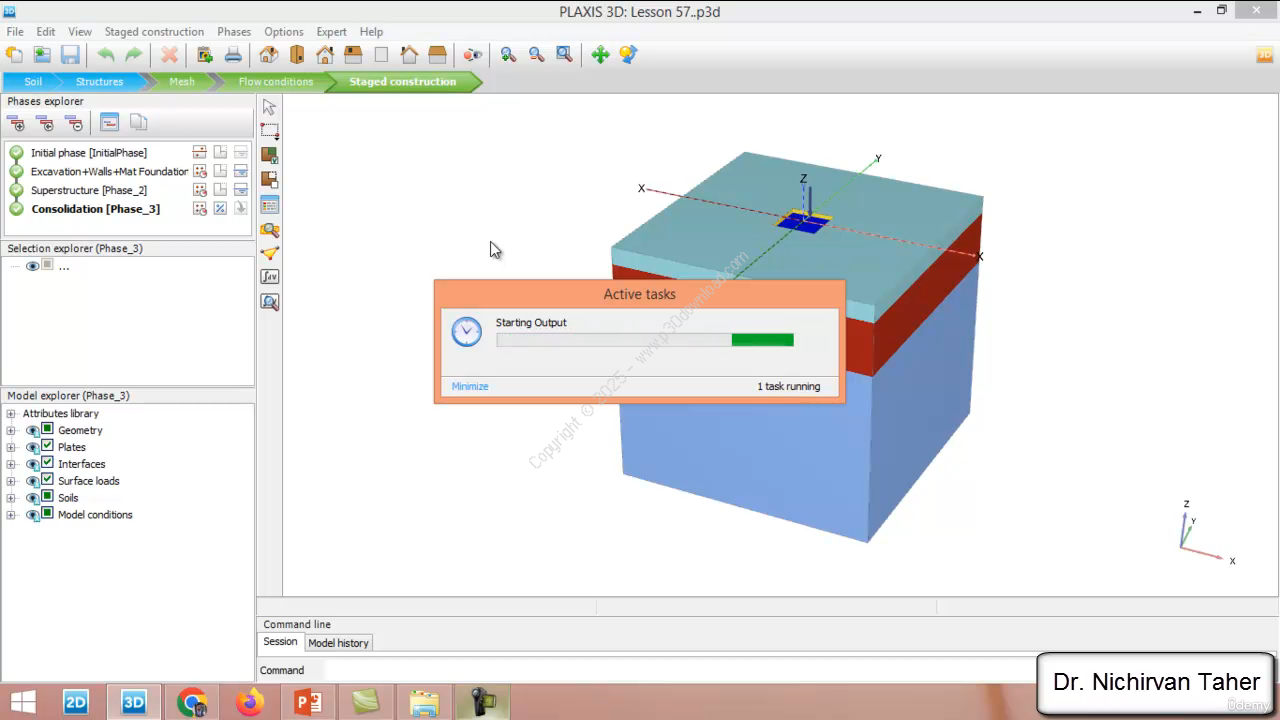Save the project with the floppy disk icon
The image size is (1280, 720).
[x=70, y=55]
